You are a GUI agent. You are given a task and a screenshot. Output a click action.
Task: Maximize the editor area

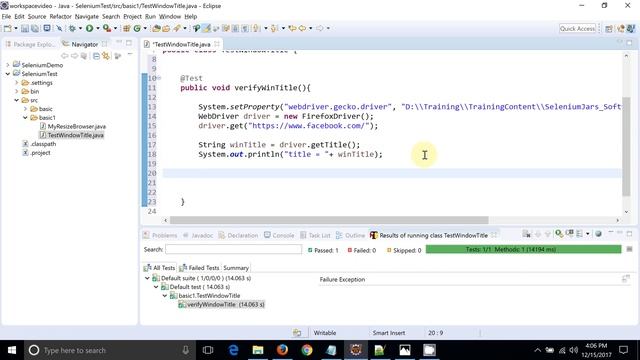coord(629,42)
